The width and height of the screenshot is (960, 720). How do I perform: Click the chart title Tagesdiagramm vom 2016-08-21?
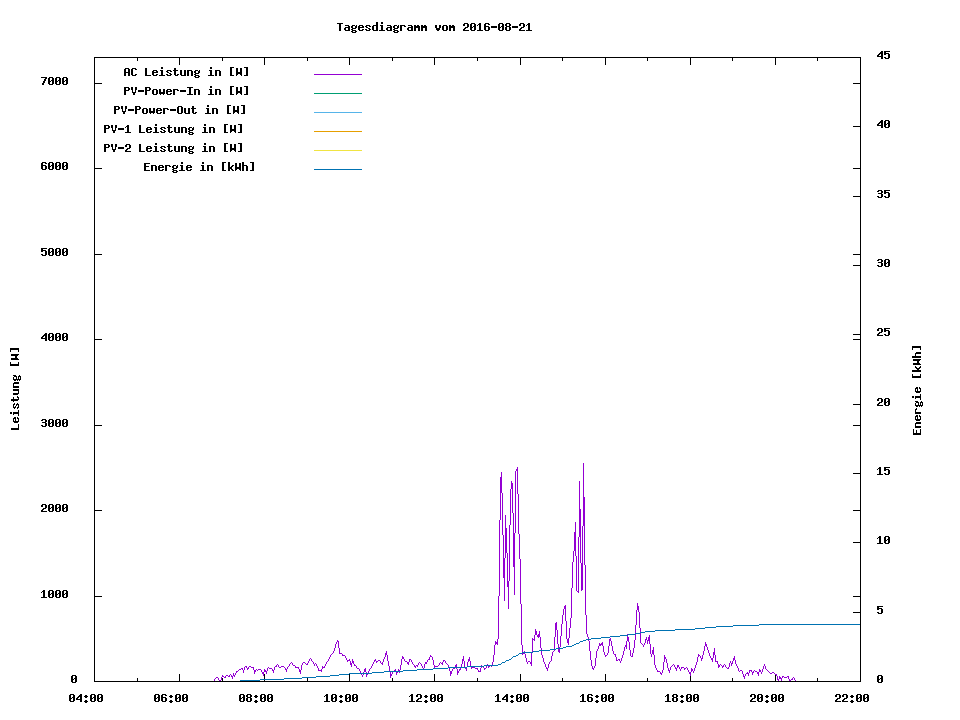434,27
